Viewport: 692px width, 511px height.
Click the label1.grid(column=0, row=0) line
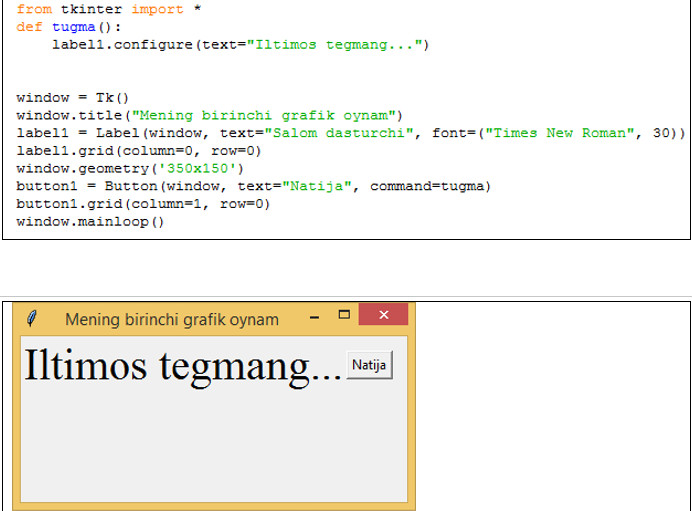coord(138,150)
